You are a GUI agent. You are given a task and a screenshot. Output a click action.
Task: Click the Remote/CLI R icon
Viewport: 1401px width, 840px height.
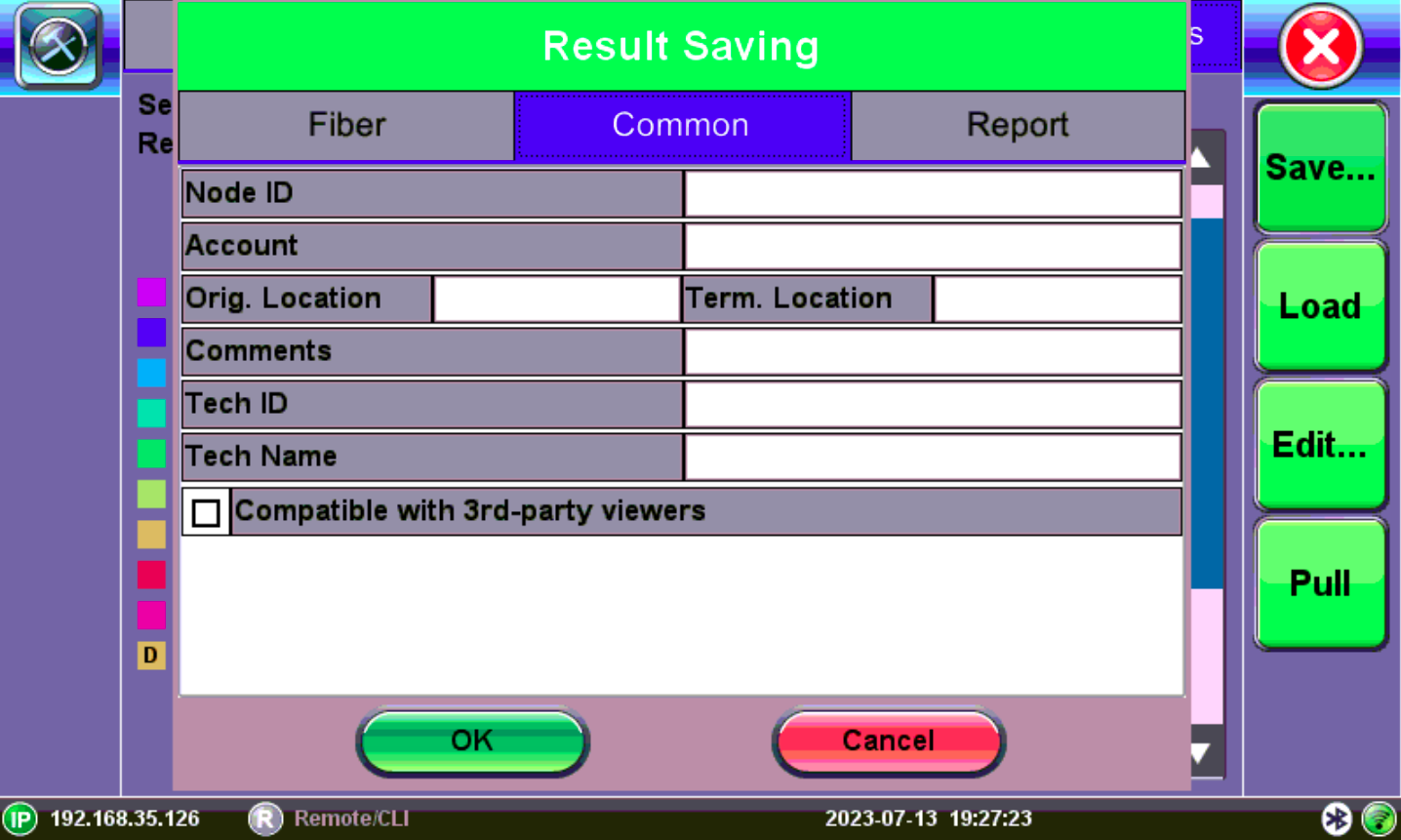(264, 819)
